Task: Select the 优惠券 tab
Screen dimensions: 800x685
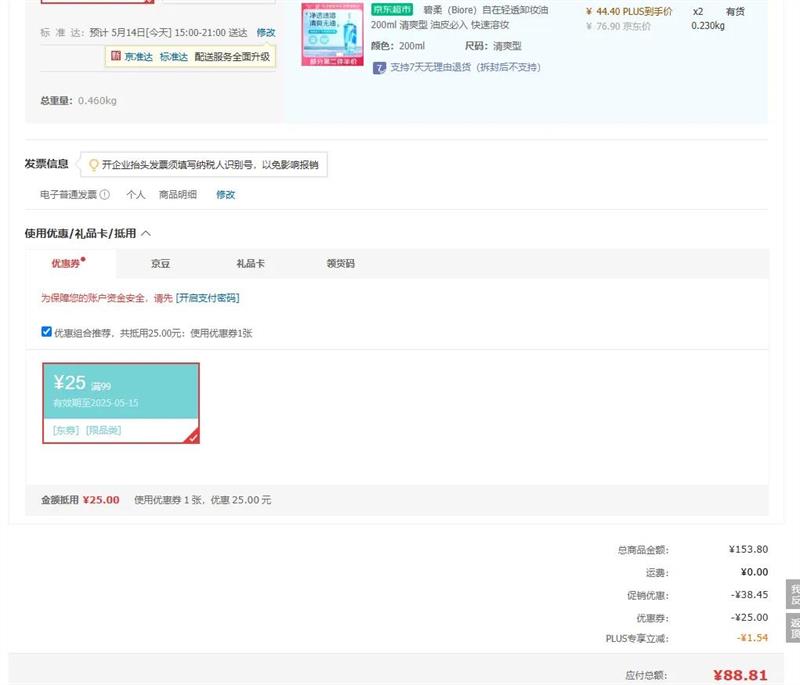Action: point(67,264)
